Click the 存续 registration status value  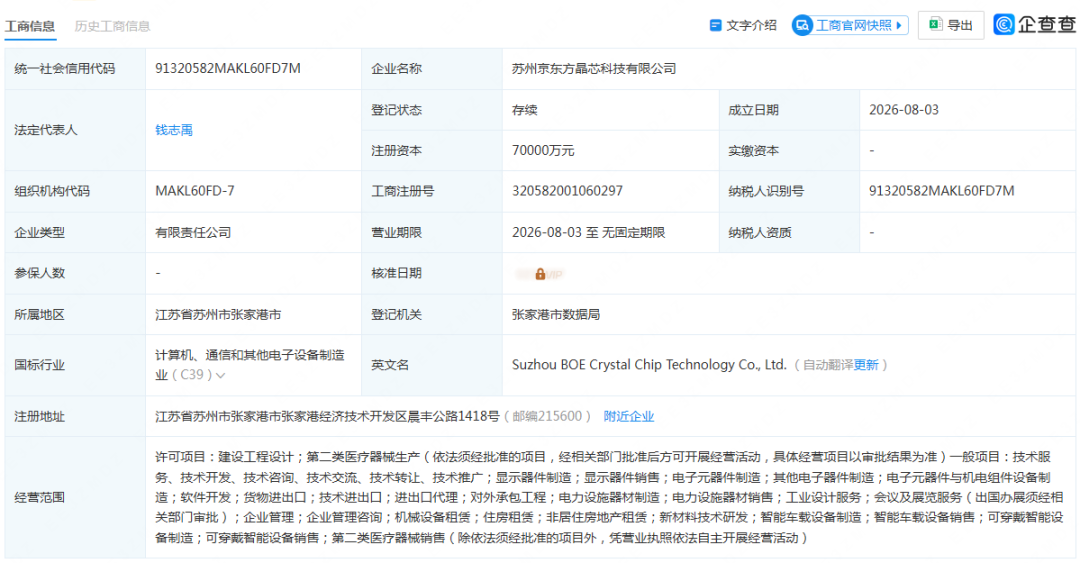[x=524, y=110]
